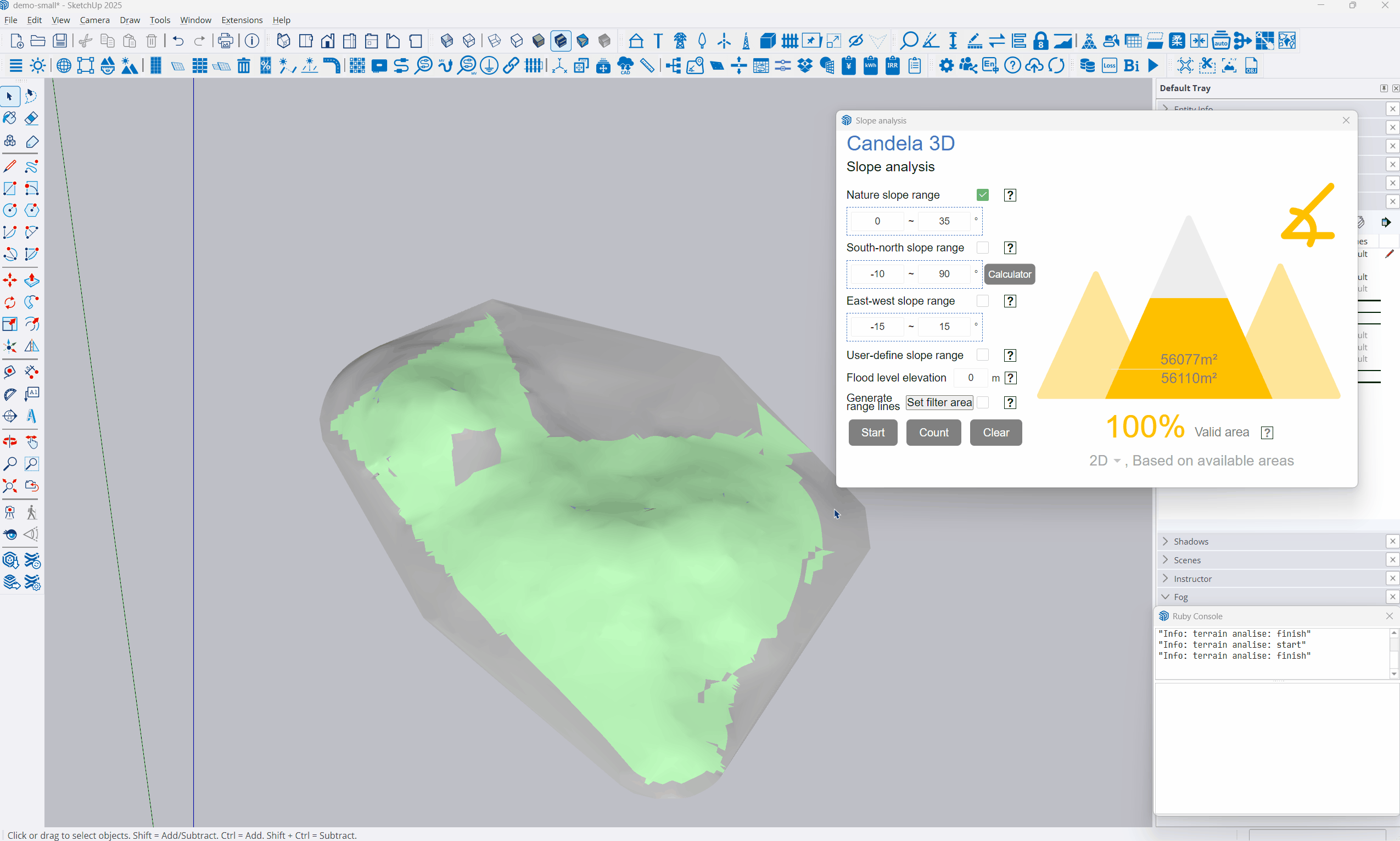
Task: Open the gear settings icon in second toolbar
Action: click(946, 66)
